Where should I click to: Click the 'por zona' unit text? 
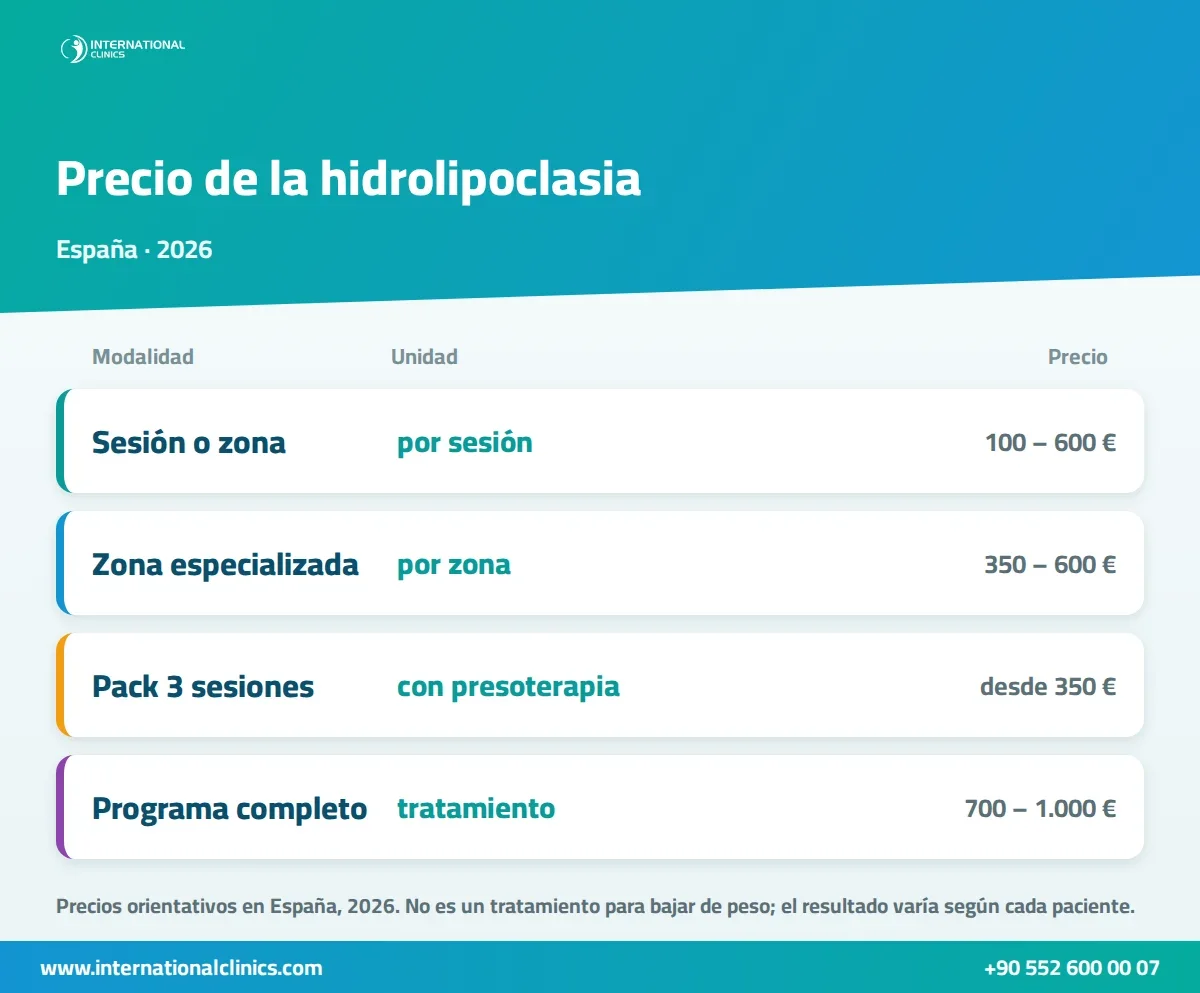click(454, 565)
